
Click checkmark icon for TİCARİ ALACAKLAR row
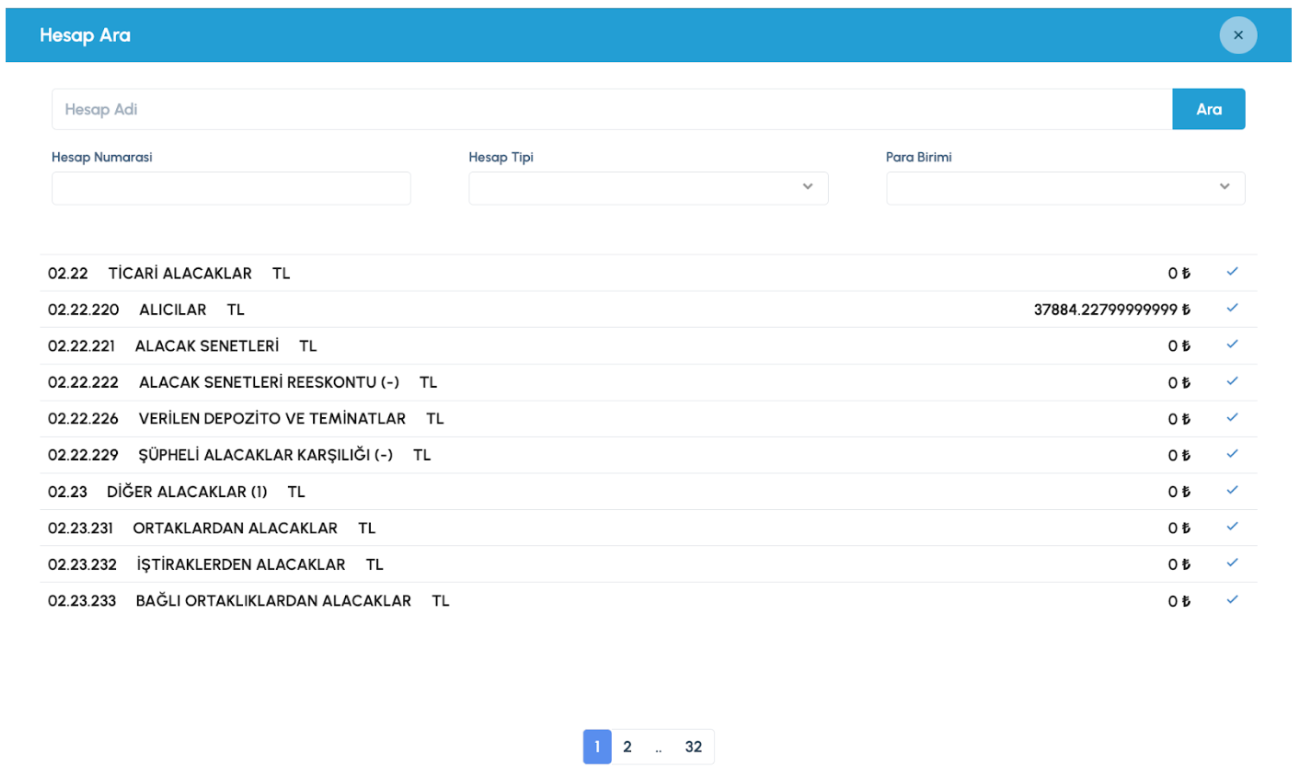click(x=1232, y=272)
